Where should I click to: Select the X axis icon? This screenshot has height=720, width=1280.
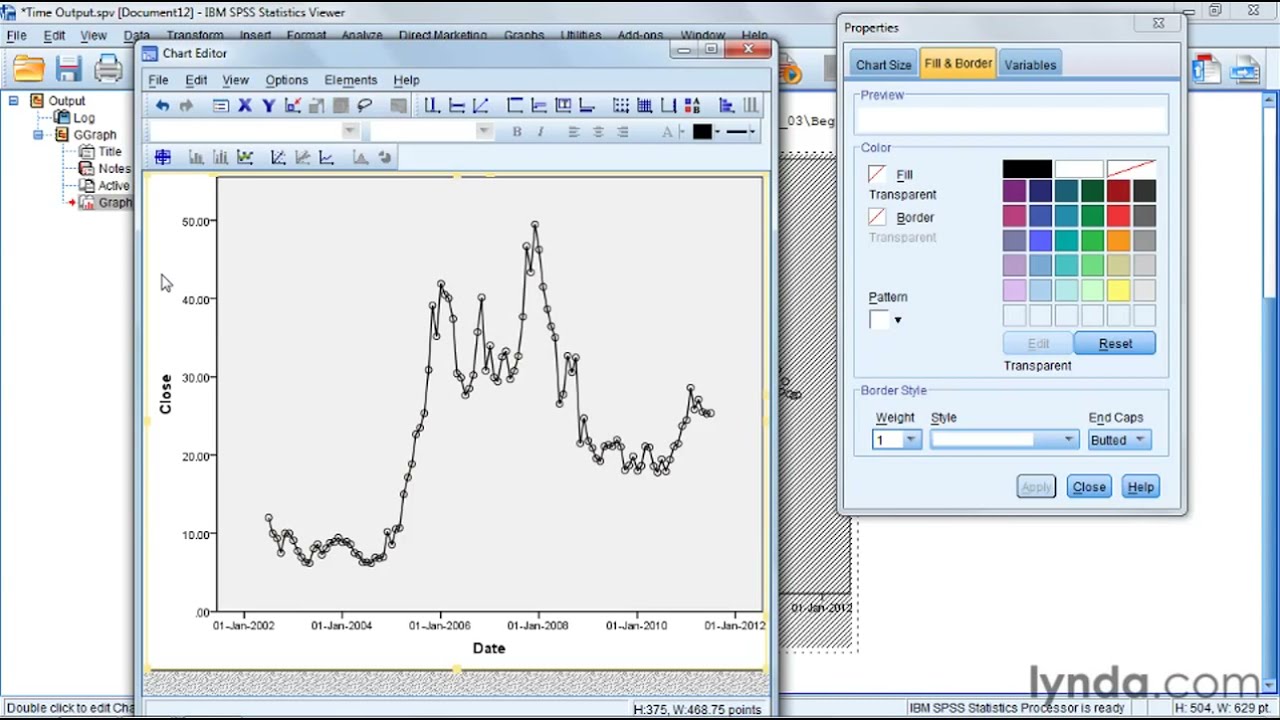pyautogui.click(x=245, y=106)
